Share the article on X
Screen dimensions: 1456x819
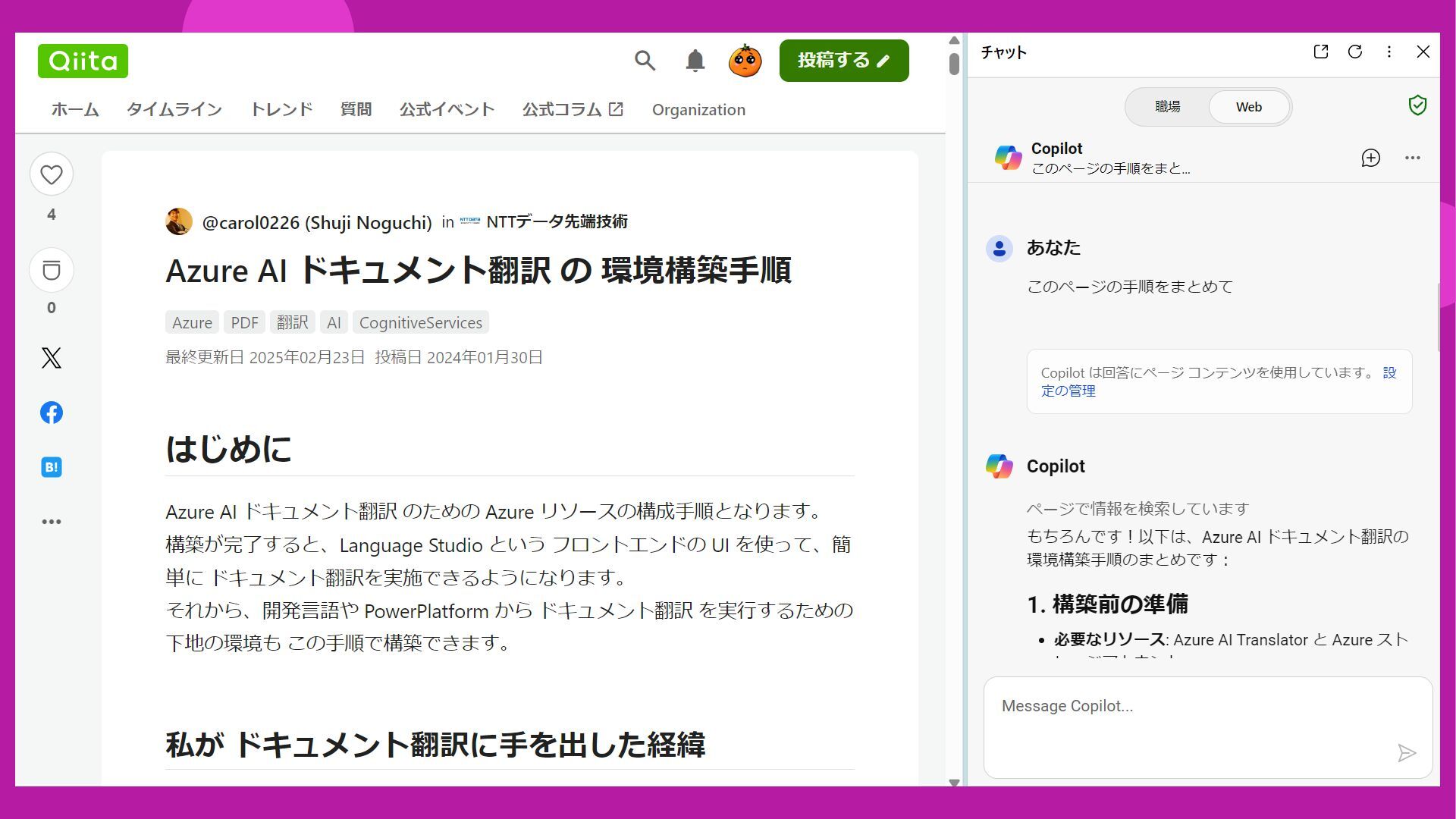52,358
